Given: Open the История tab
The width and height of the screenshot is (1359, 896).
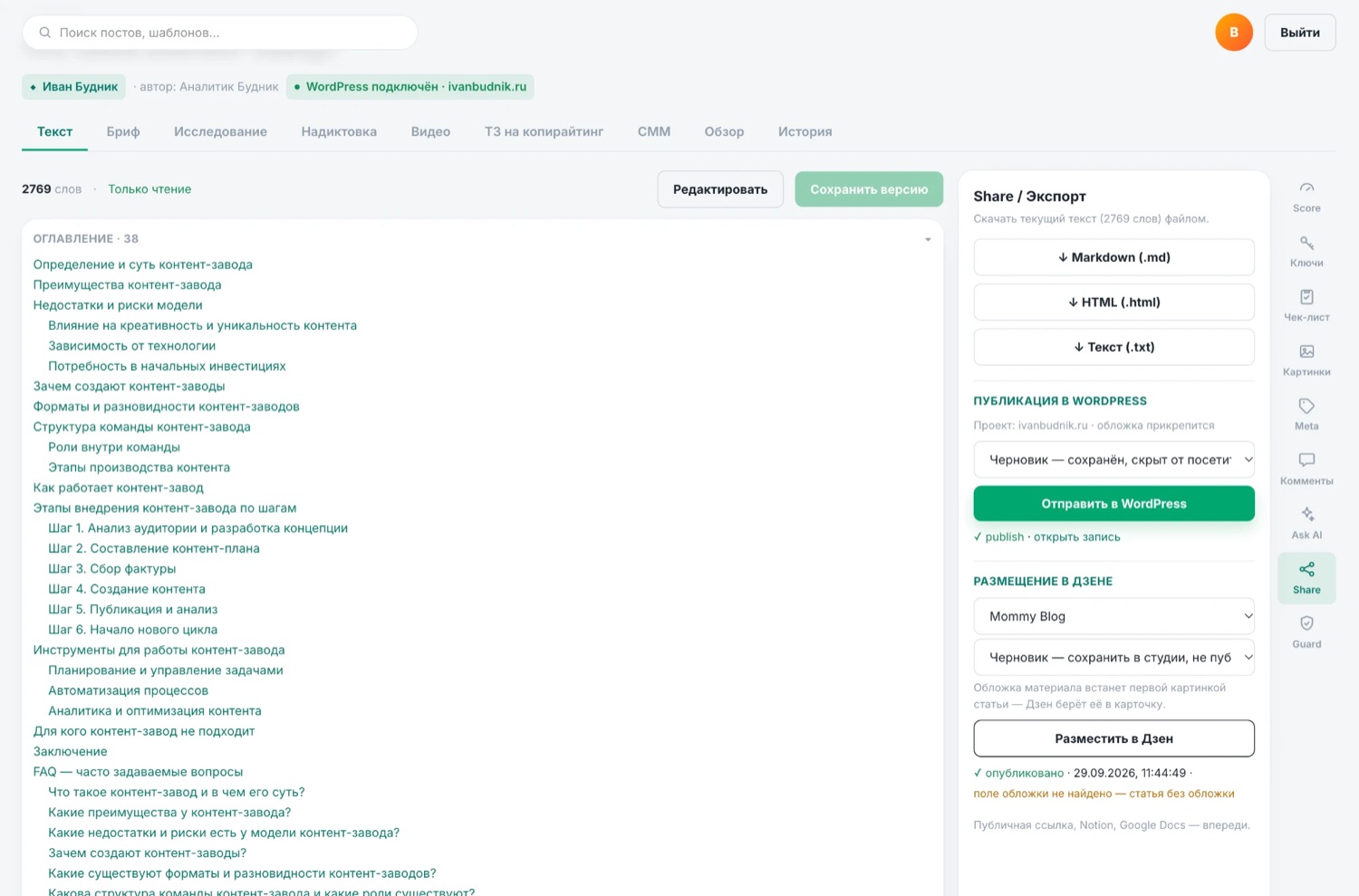Looking at the screenshot, I should pyautogui.click(x=805, y=131).
